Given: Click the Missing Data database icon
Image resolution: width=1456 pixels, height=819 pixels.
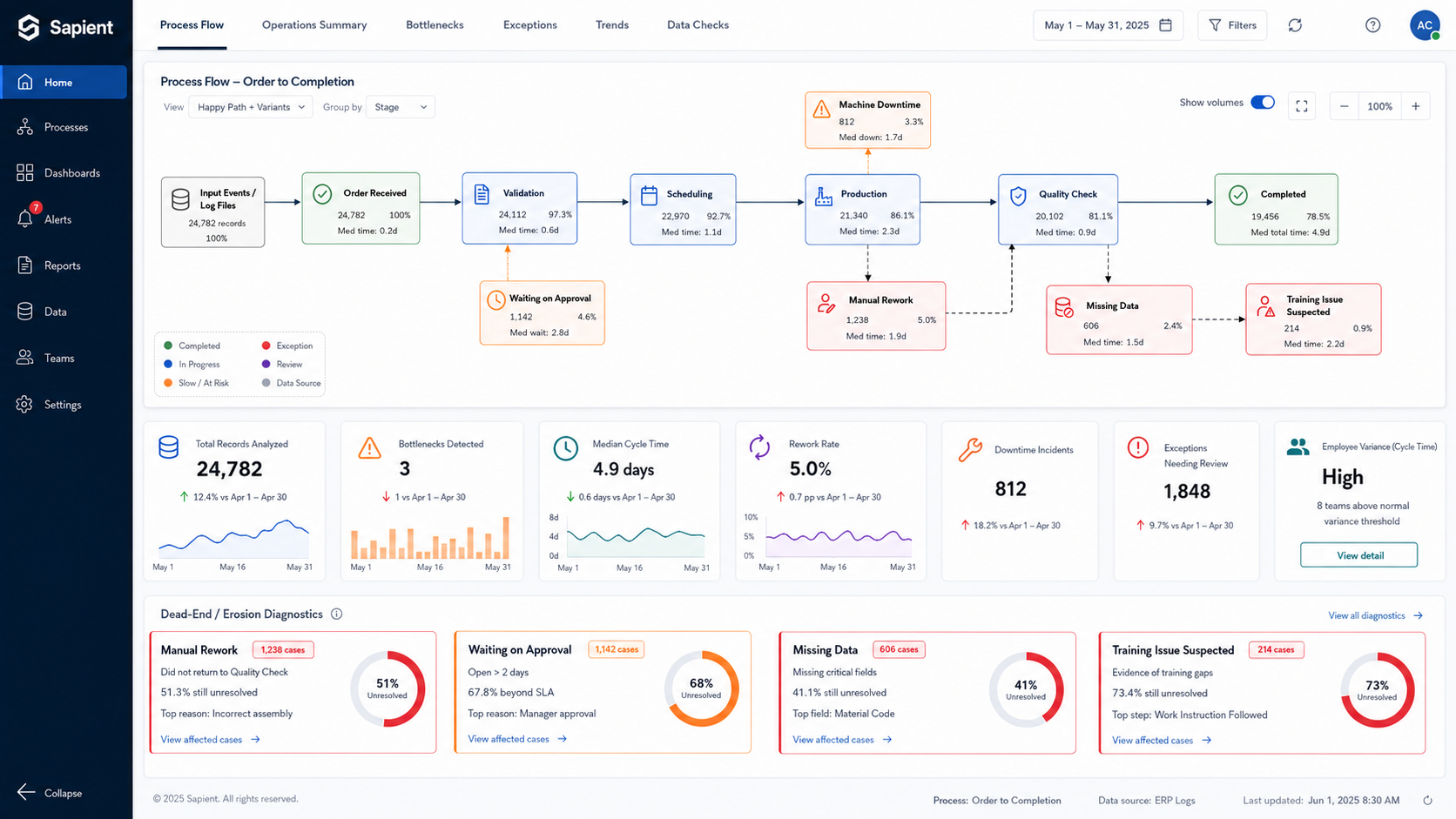Looking at the screenshot, I should tap(1064, 307).
